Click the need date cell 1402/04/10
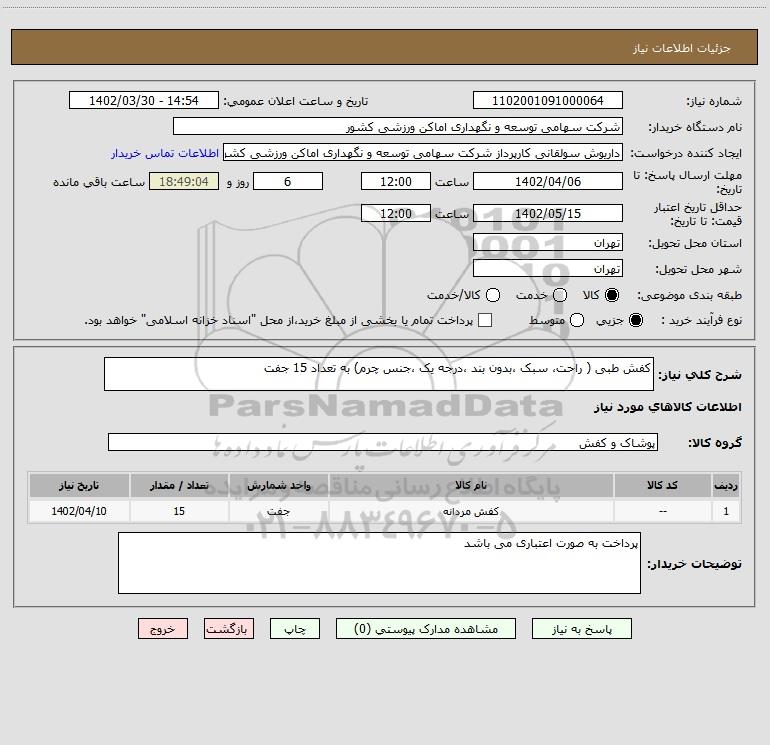The height and width of the screenshot is (745, 770). click(x=79, y=511)
